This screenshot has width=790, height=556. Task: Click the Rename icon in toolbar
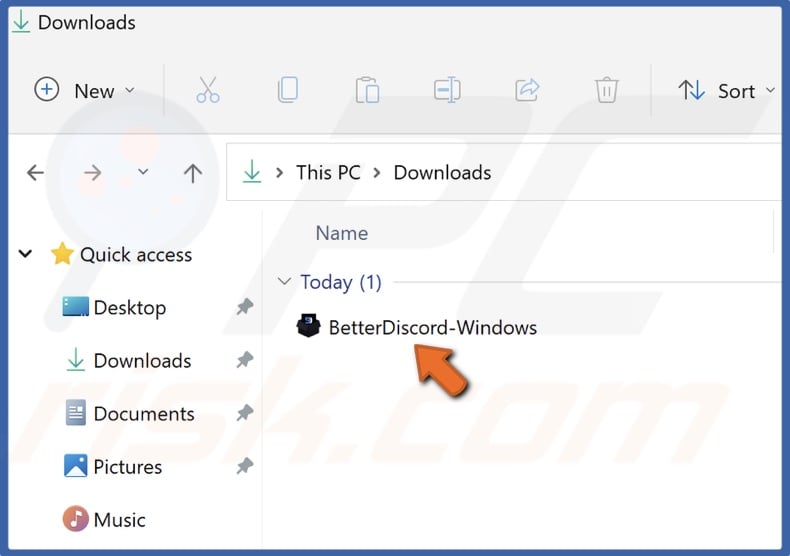(447, 90)
